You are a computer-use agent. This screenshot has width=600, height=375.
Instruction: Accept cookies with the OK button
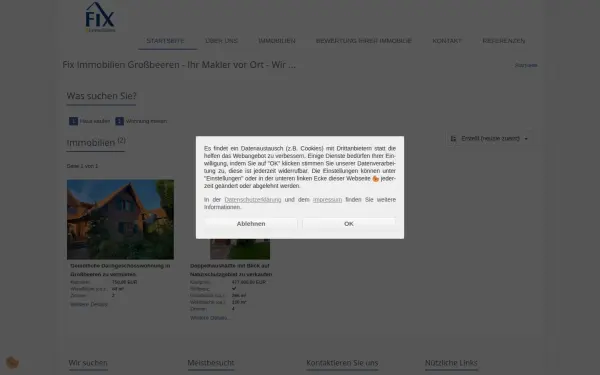coord(349,223)
